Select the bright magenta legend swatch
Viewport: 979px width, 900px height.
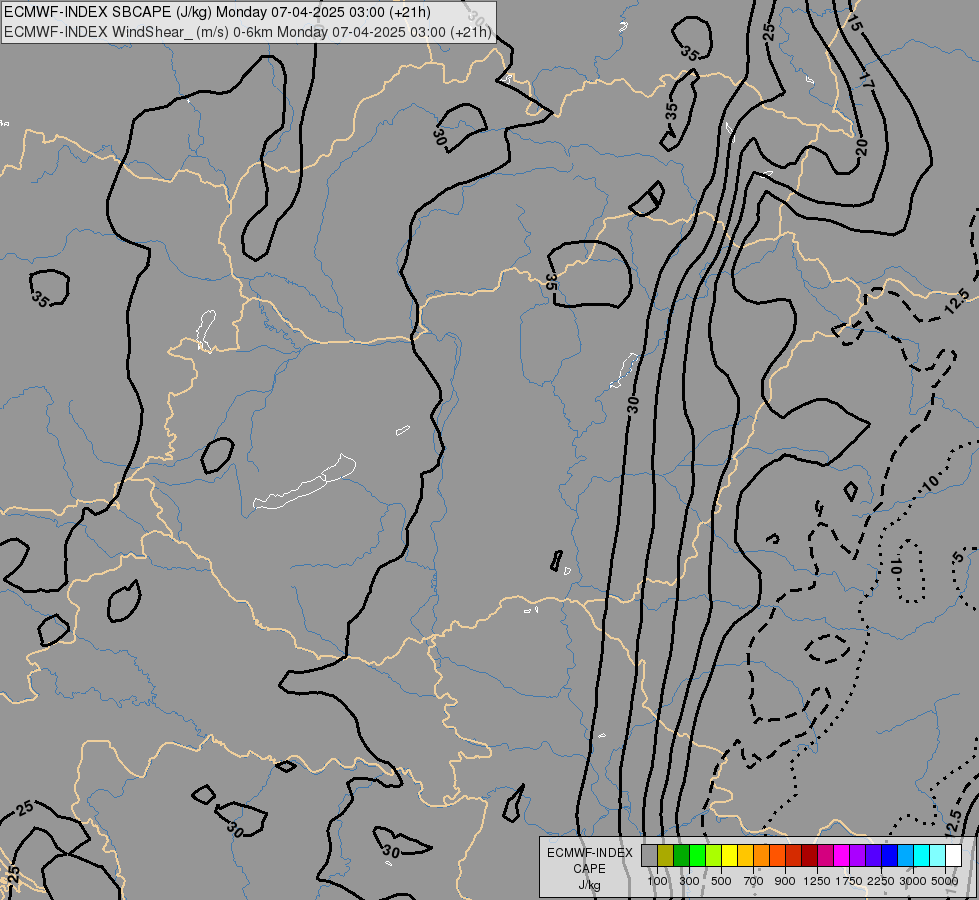pyautogui.click(x=842, y=855)
